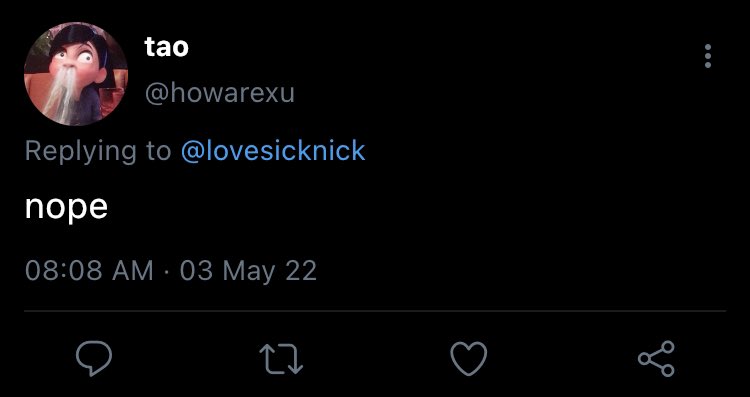The height and width of the screenshot is (397, 750).
Task: Click the @howarexu handle
Action: tap(220, 93)
